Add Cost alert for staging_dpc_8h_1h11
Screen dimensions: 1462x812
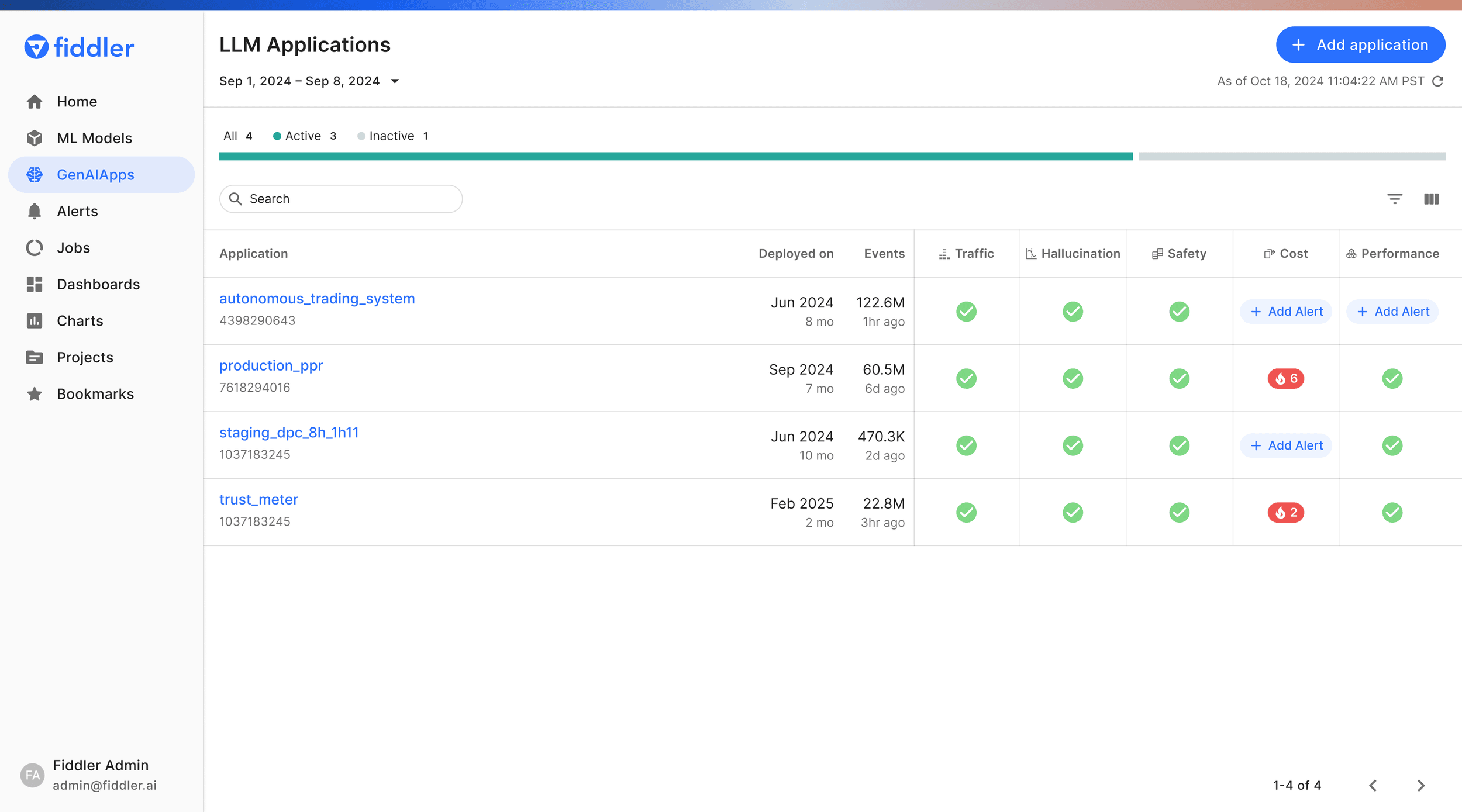pyautogui.click(x=1285, y=445)
